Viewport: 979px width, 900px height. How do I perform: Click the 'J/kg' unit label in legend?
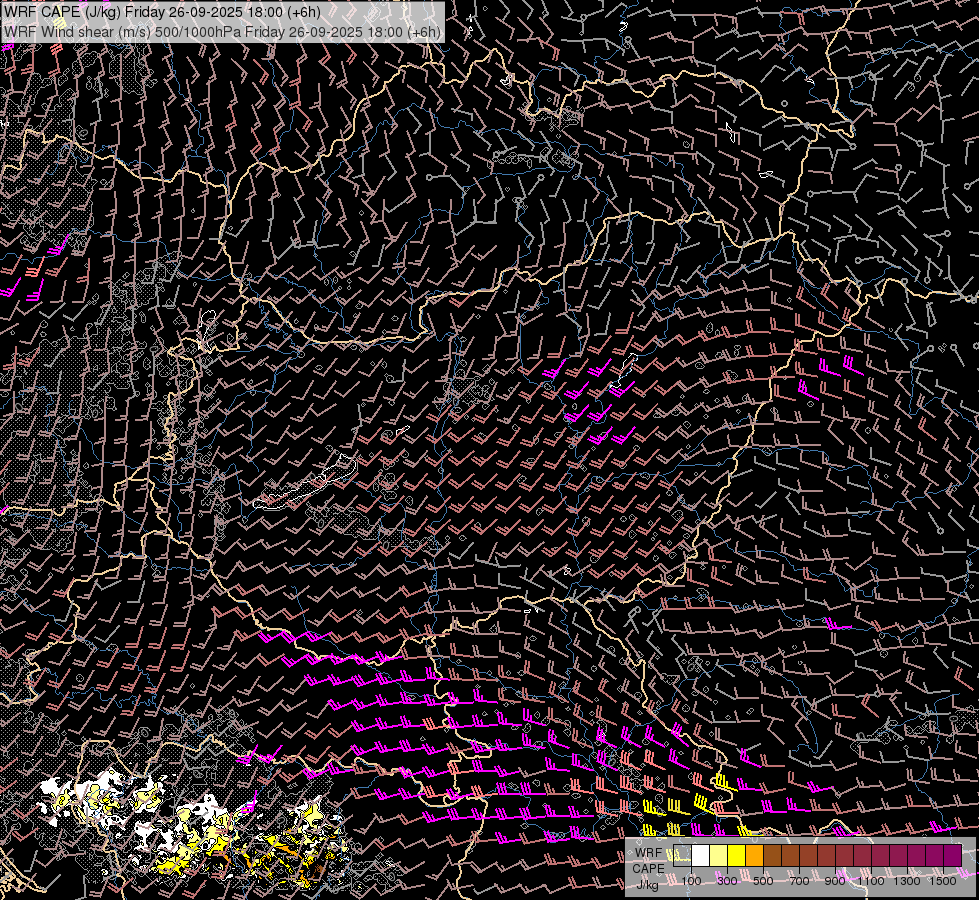click(x=647, y=885)
